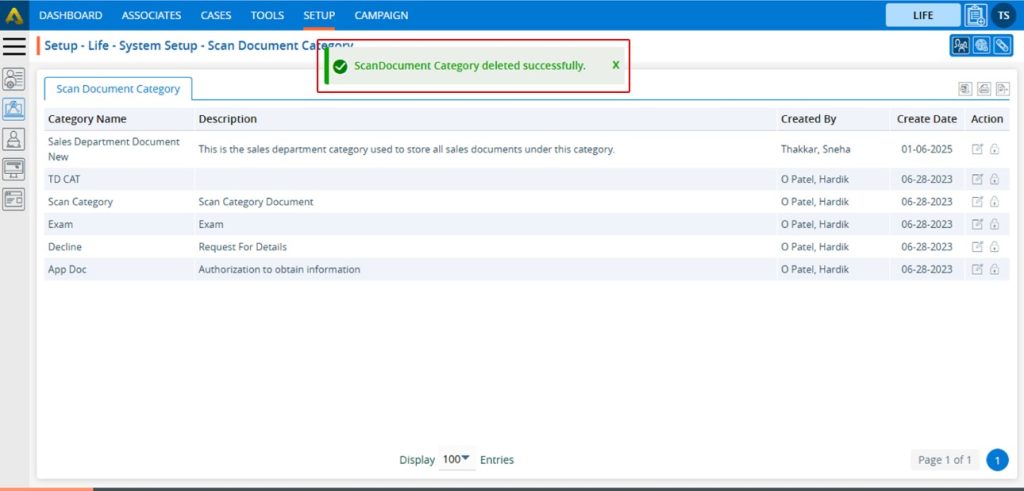The width and height of the screenshot is (1024, 491).
Task: Click the LIFE button in header
Action: [922, 15]
